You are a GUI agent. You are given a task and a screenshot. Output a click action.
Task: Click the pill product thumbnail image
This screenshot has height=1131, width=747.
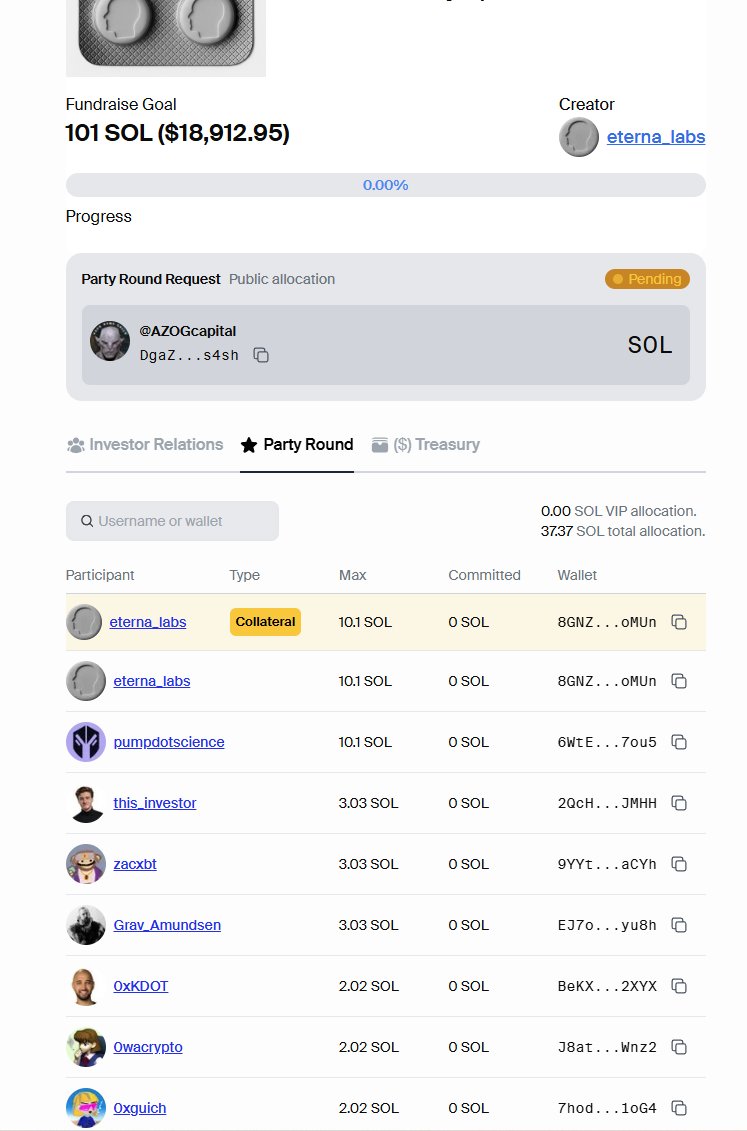click(166, 38)
